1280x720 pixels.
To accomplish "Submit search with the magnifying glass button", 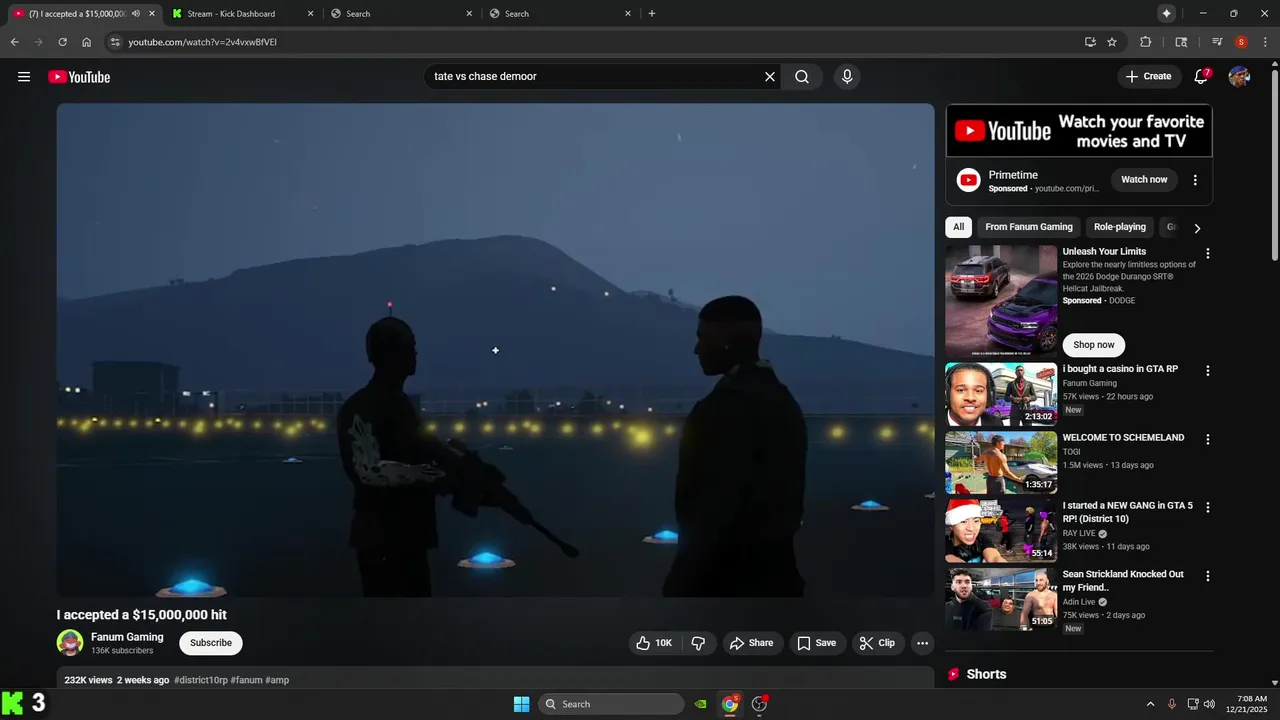I will pos(802,77).
